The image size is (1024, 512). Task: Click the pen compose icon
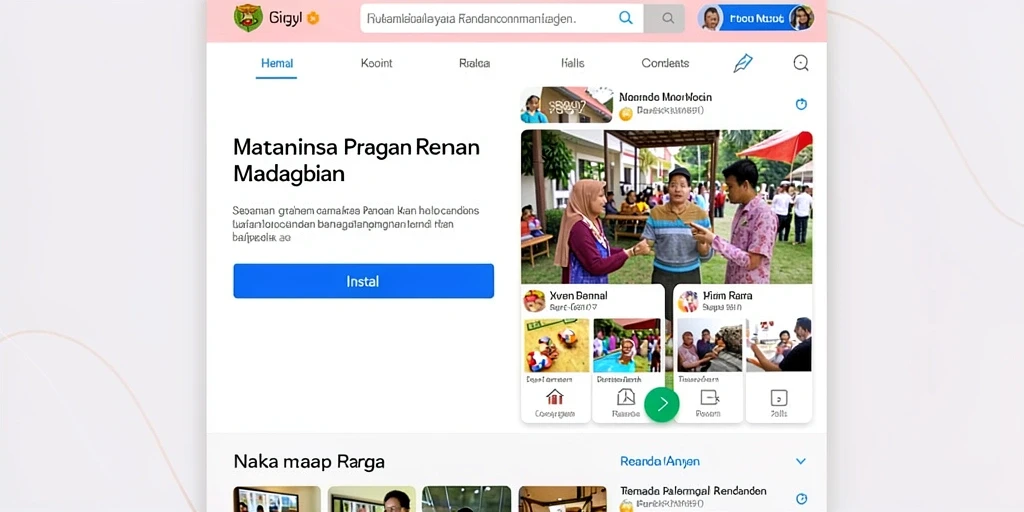pyautogui.click(x=743, y=63)
